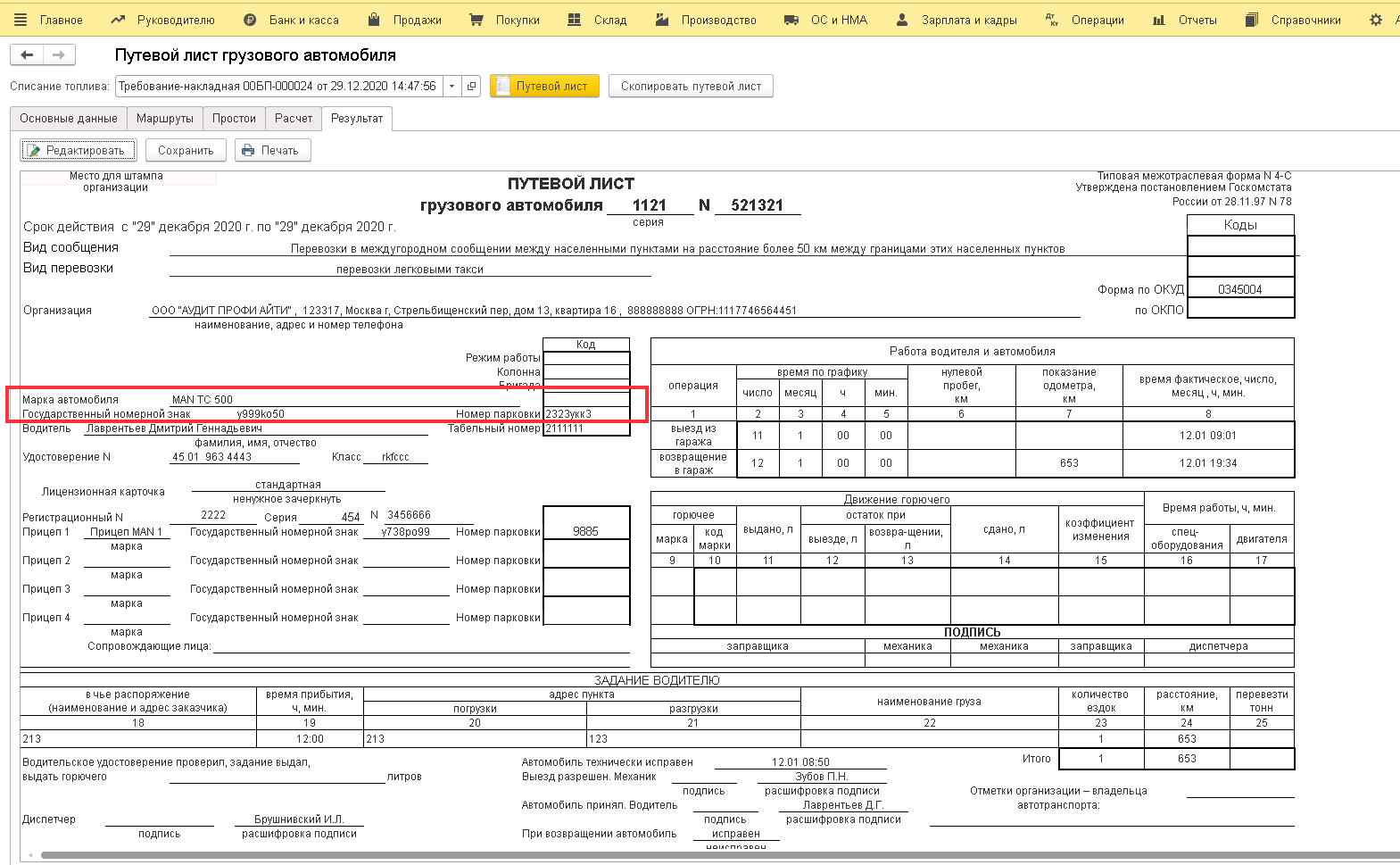Screen dimensions: 1400x865
Task: Open Руководителю section
Action: 163,20
